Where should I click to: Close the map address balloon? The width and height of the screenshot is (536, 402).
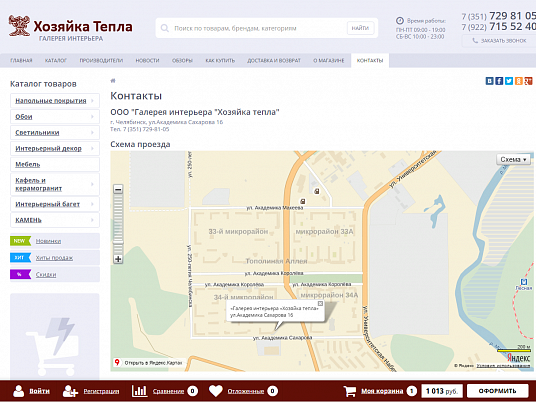(x=320, y=303)
